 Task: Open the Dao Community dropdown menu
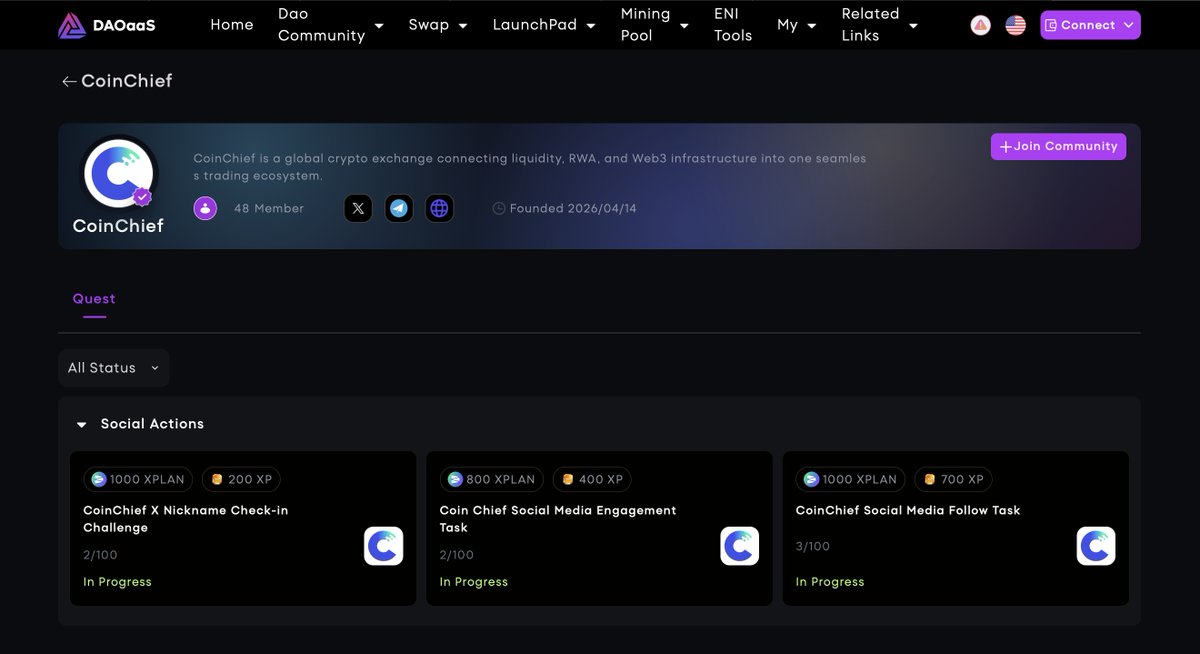(x=331, y=25)
